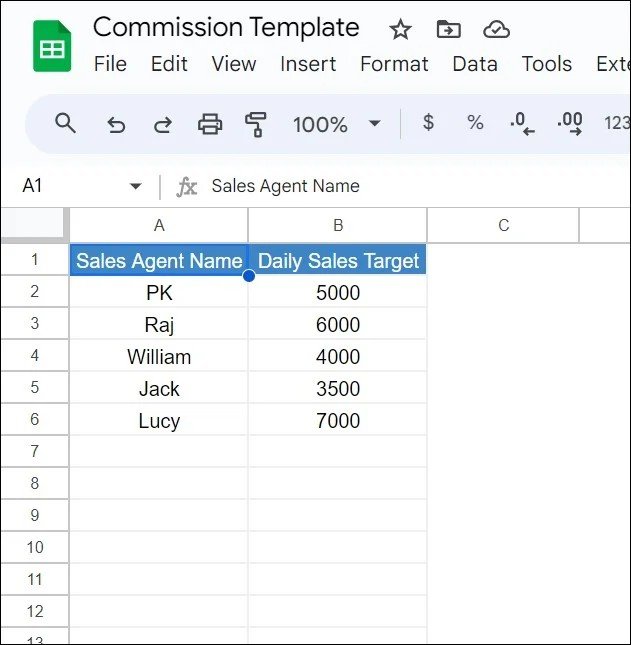The width and height of the screenshot is (631, 645).
Task: Star the Commission Template document
Action: click(x=400, y=30)
